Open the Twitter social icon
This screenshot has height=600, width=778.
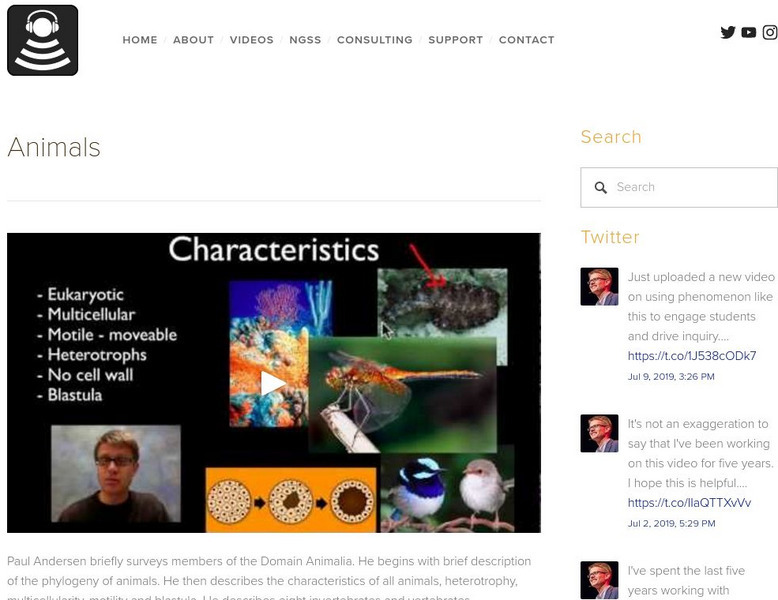(x=728, y=32)
